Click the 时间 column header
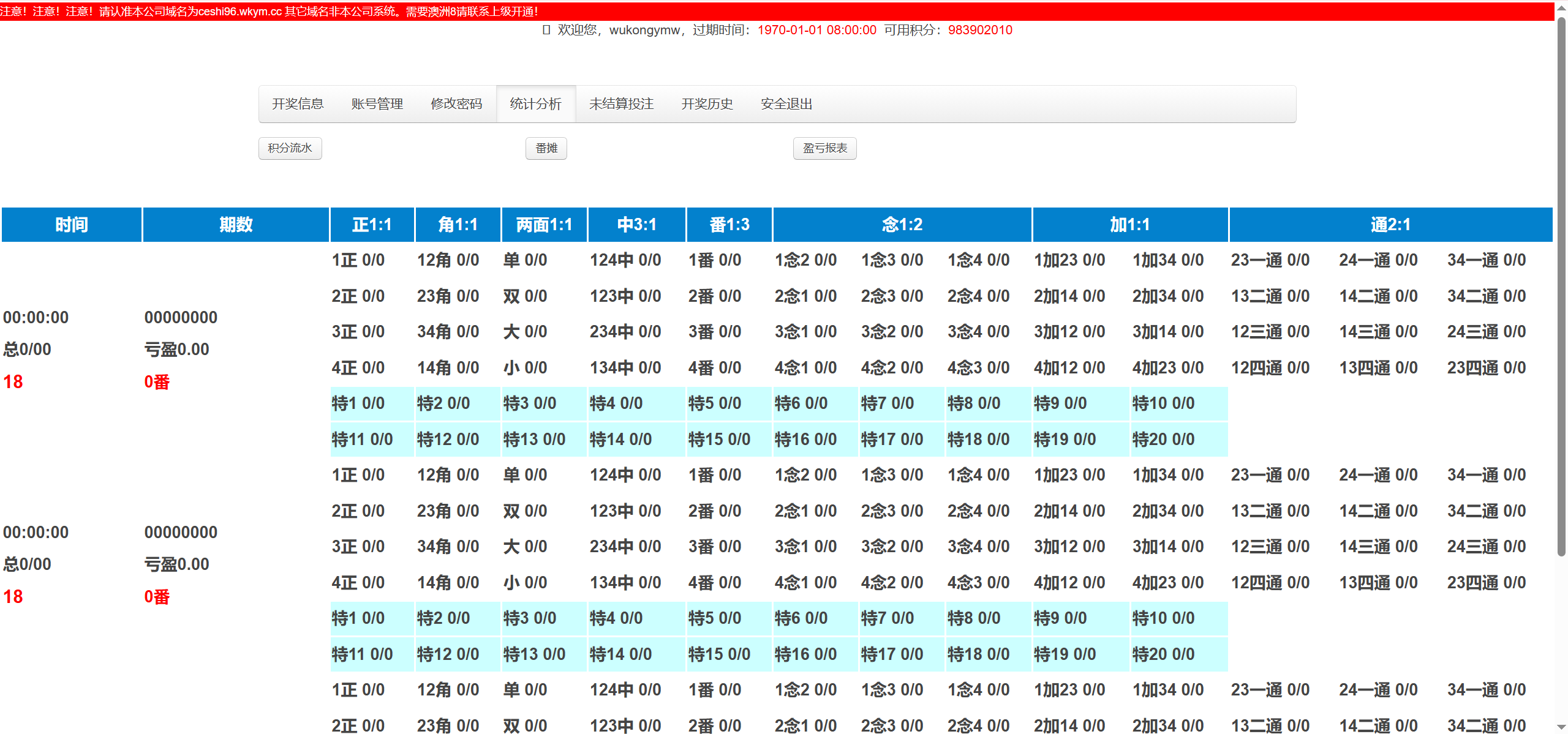 tap(72, 225)
